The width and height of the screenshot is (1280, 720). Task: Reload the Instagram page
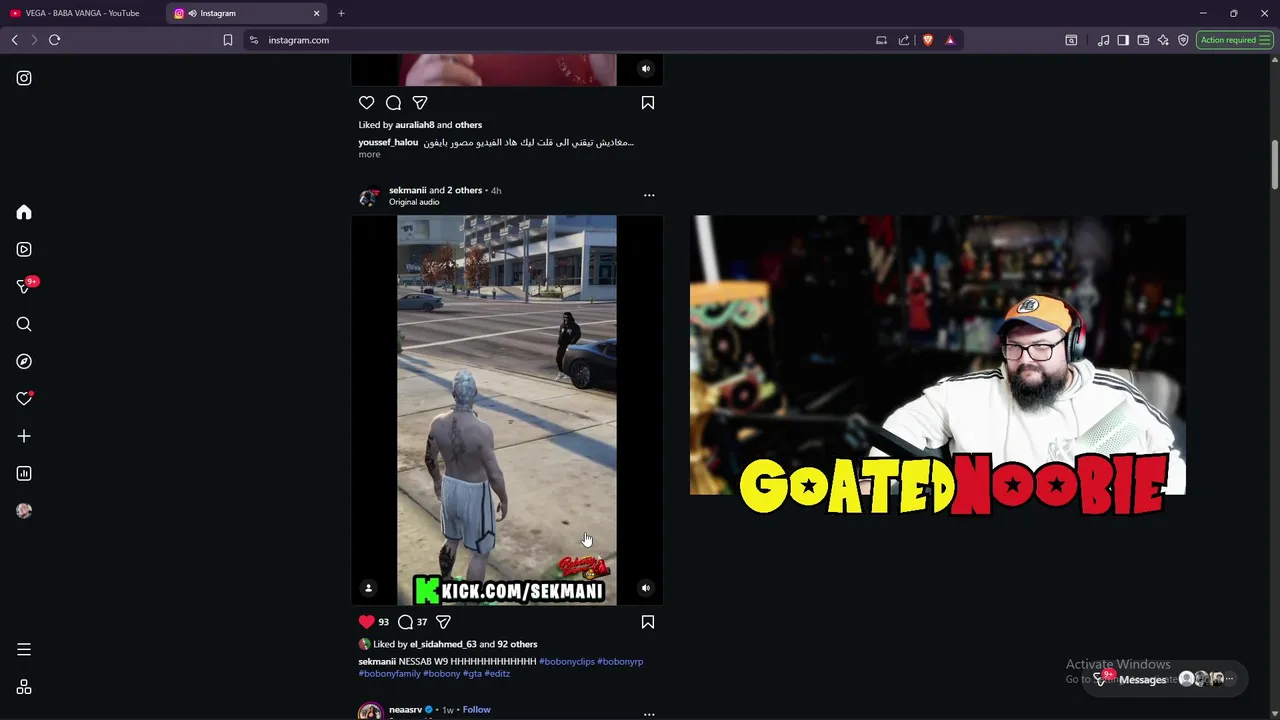coord(54,40)
